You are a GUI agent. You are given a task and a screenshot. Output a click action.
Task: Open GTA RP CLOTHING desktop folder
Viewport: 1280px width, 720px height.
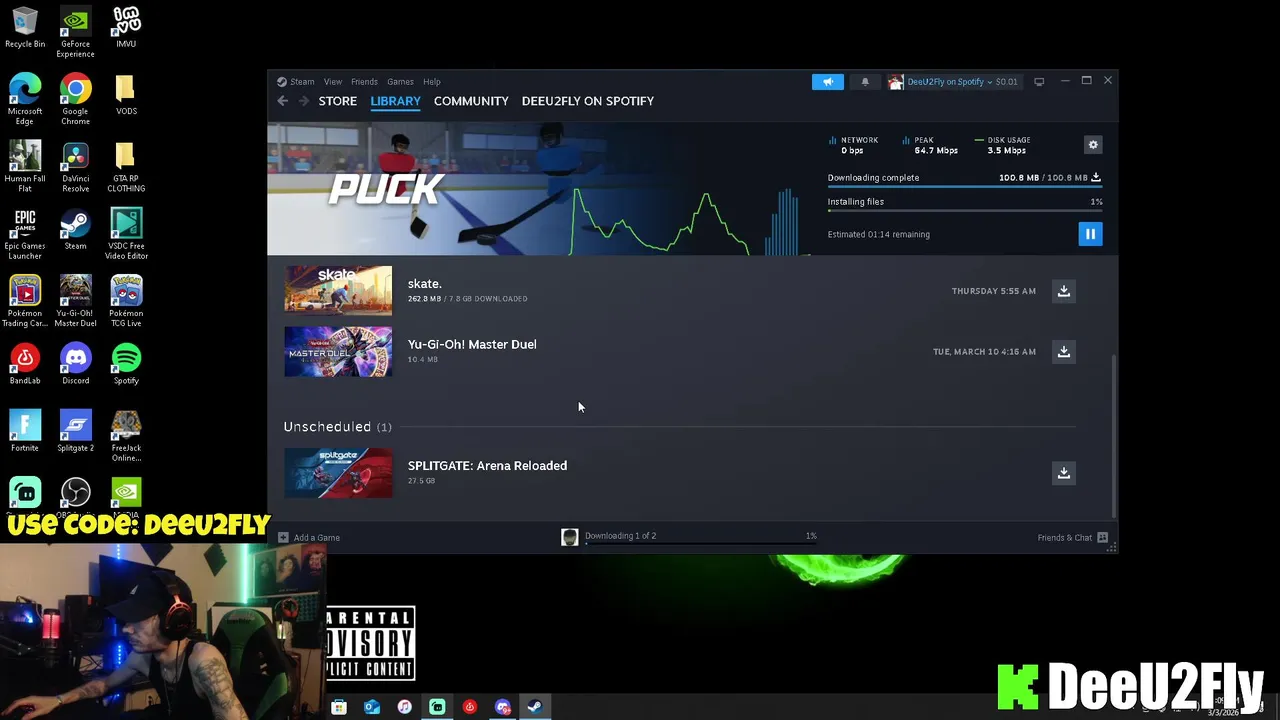point(126,167)
